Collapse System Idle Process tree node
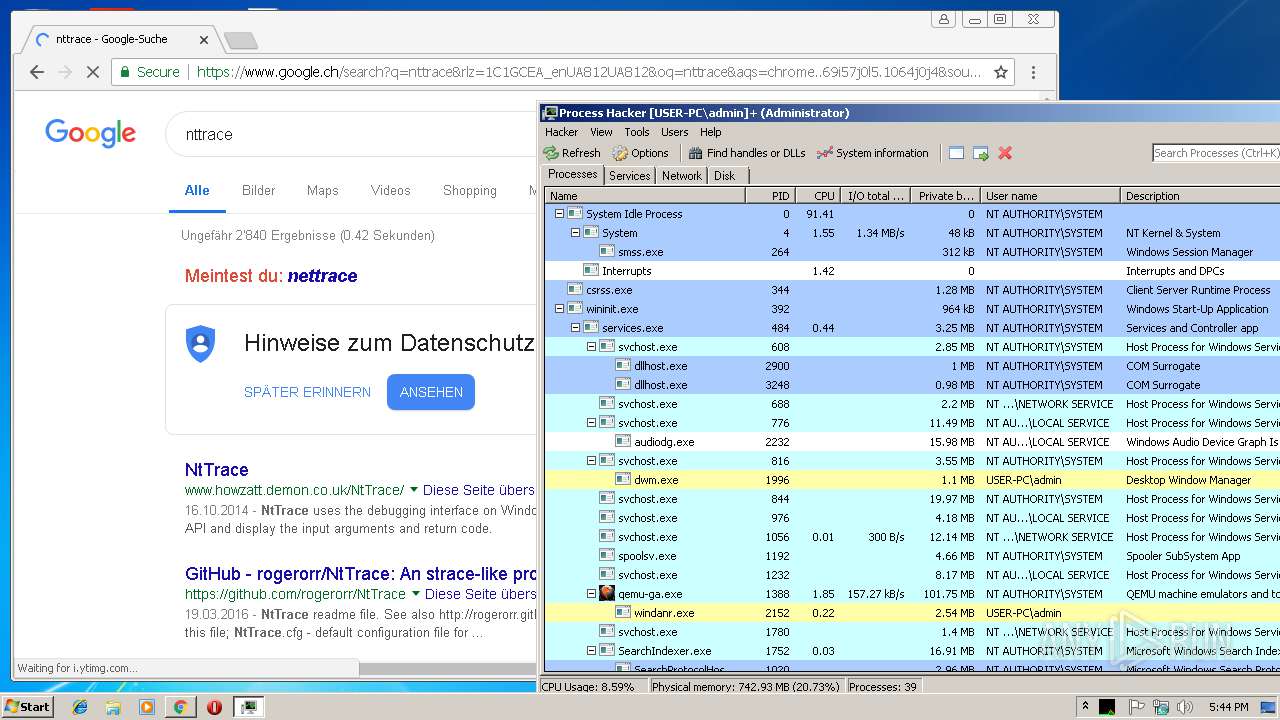 click(559, 214)
